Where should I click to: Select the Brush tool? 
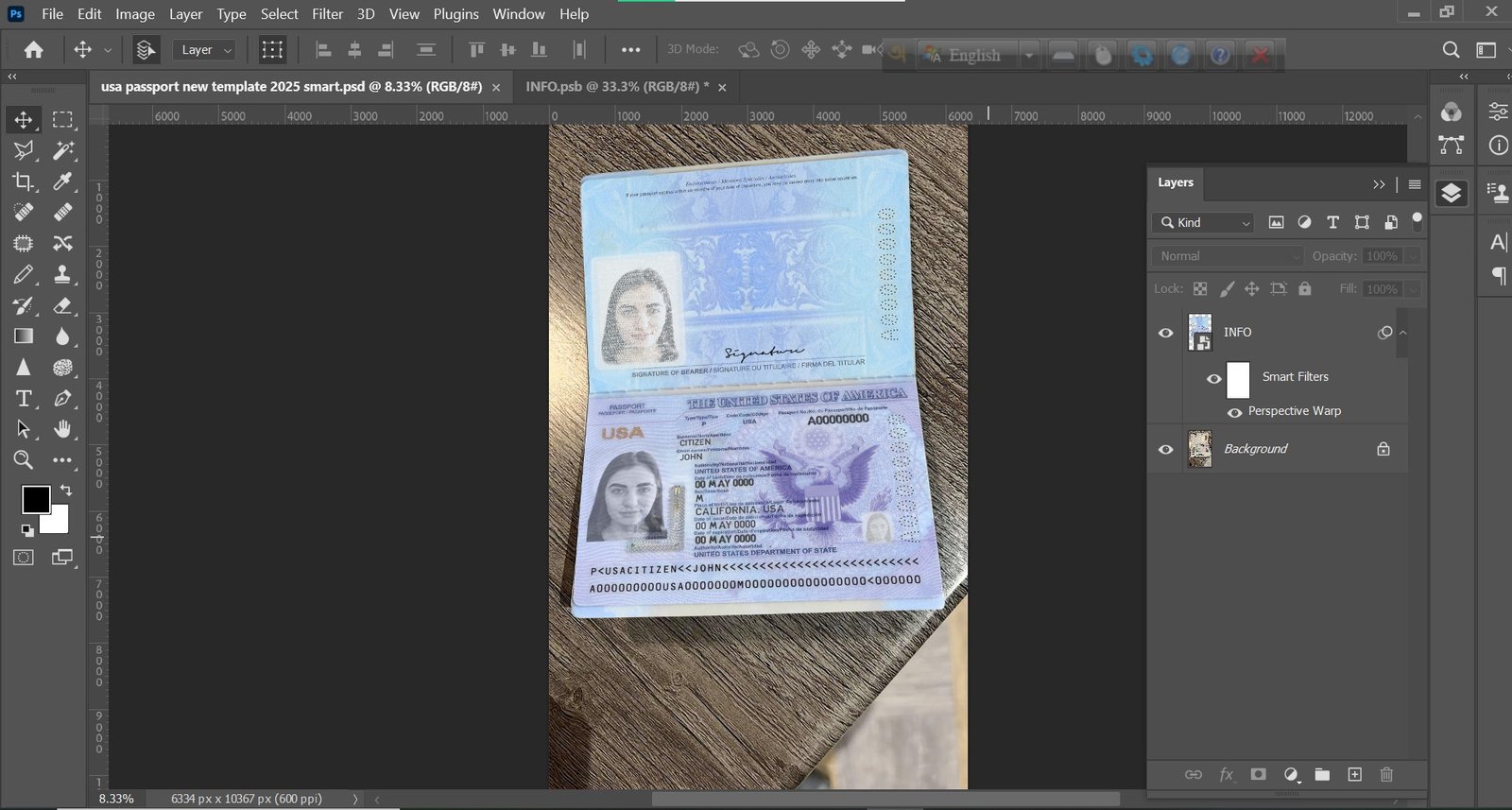pos(24,274)
